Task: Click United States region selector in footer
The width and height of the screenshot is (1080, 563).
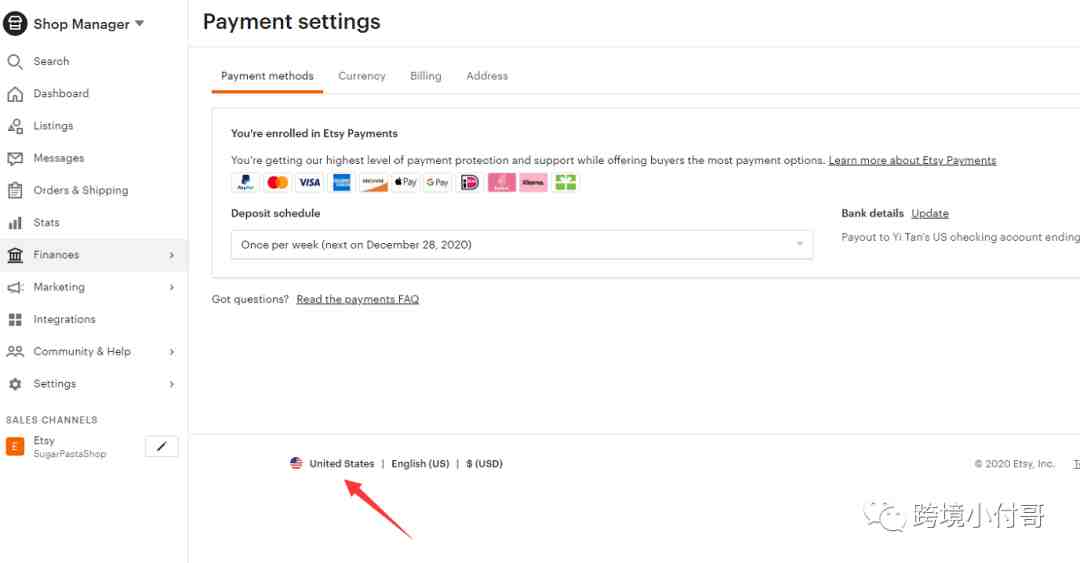Action: click(332, 464)
